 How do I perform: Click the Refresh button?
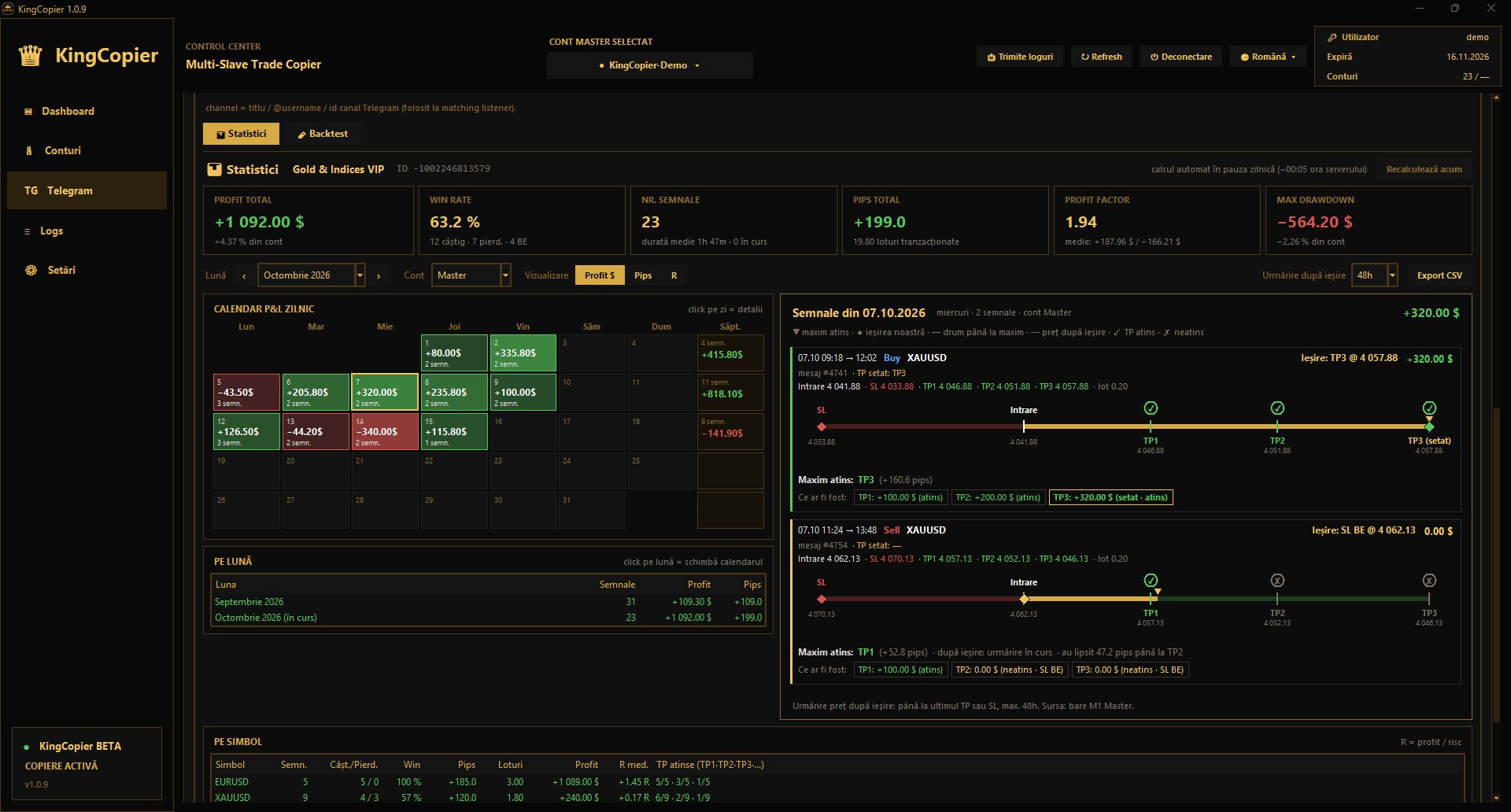(x=1102, y=57)
